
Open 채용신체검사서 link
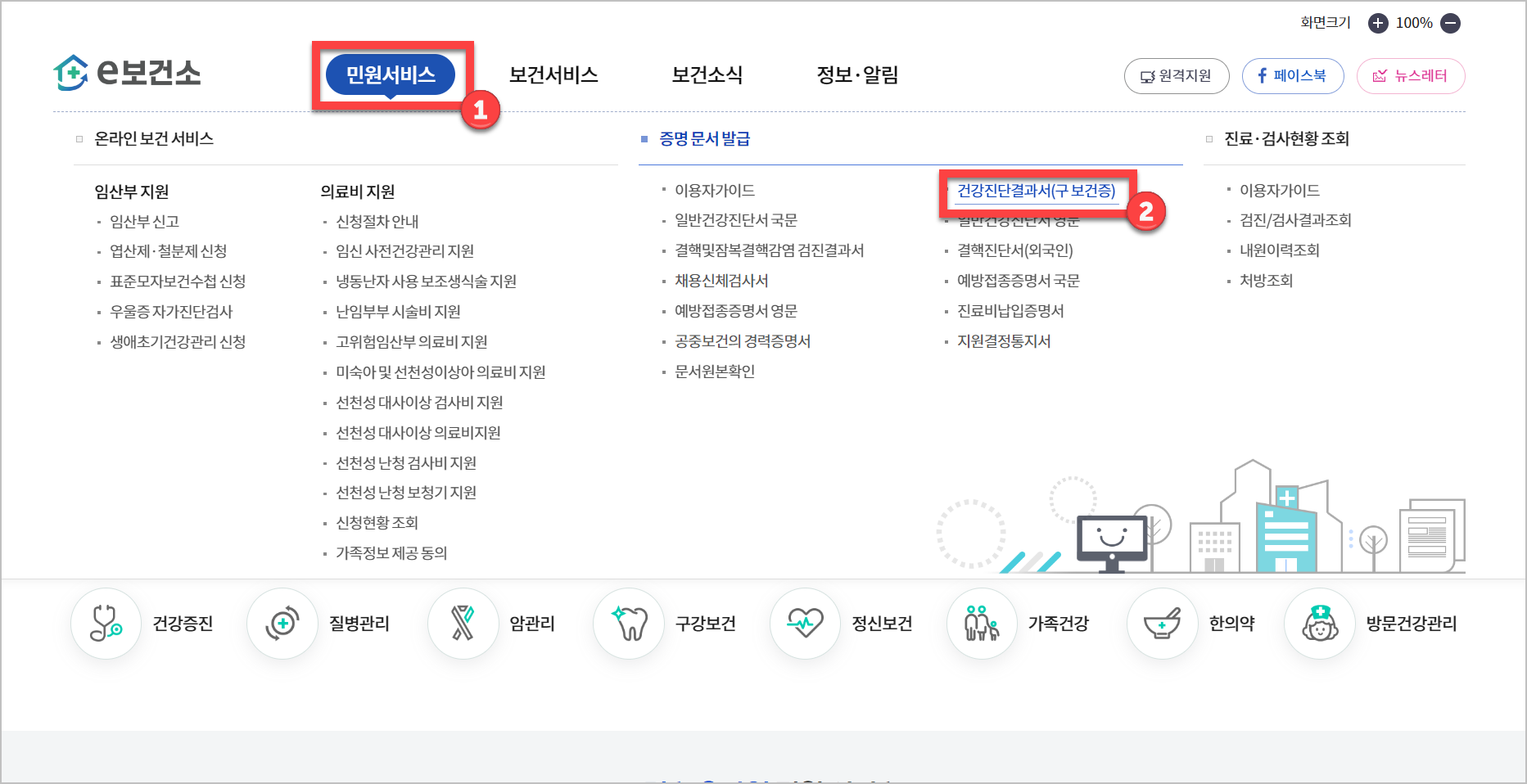[721, 281]
